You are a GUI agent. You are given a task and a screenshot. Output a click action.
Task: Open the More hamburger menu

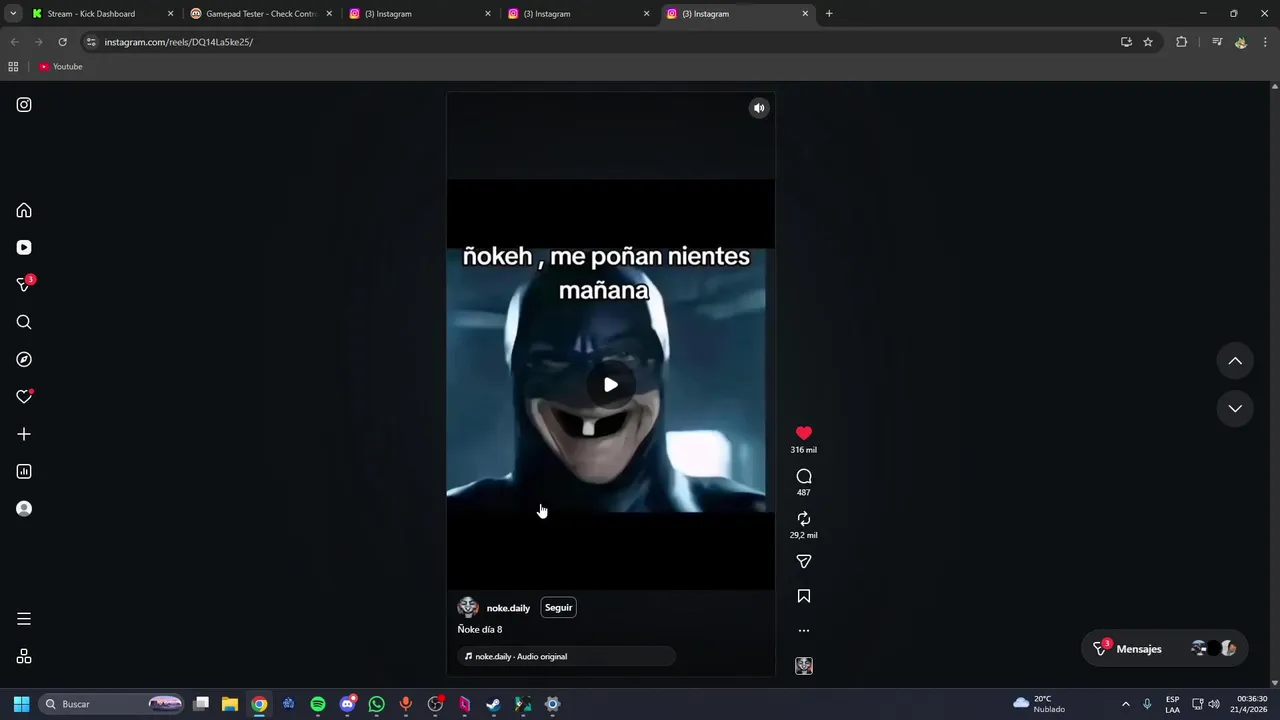point(24,619)
